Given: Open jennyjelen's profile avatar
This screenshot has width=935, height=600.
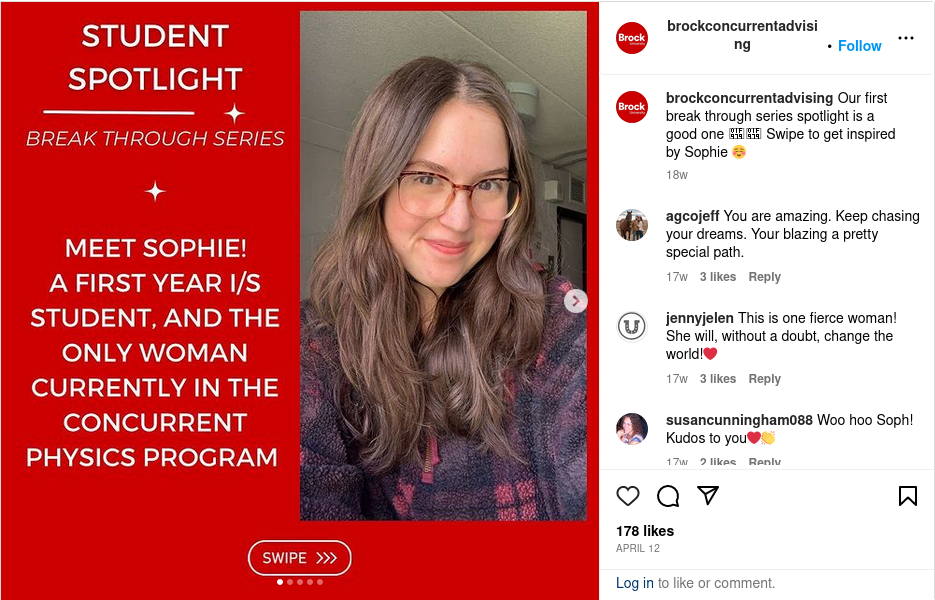Looking at the screenshot, I should [631, 327].
